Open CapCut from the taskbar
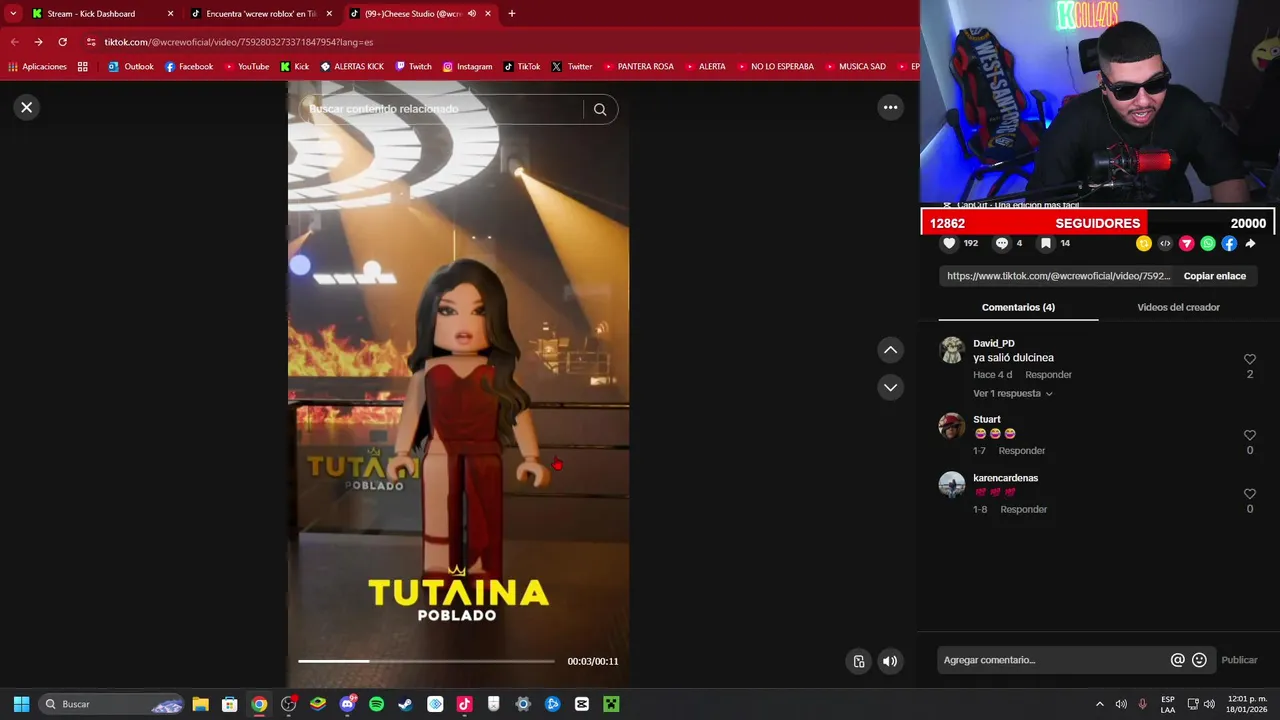The image size is (1280, 720). [x=582, y=704]
